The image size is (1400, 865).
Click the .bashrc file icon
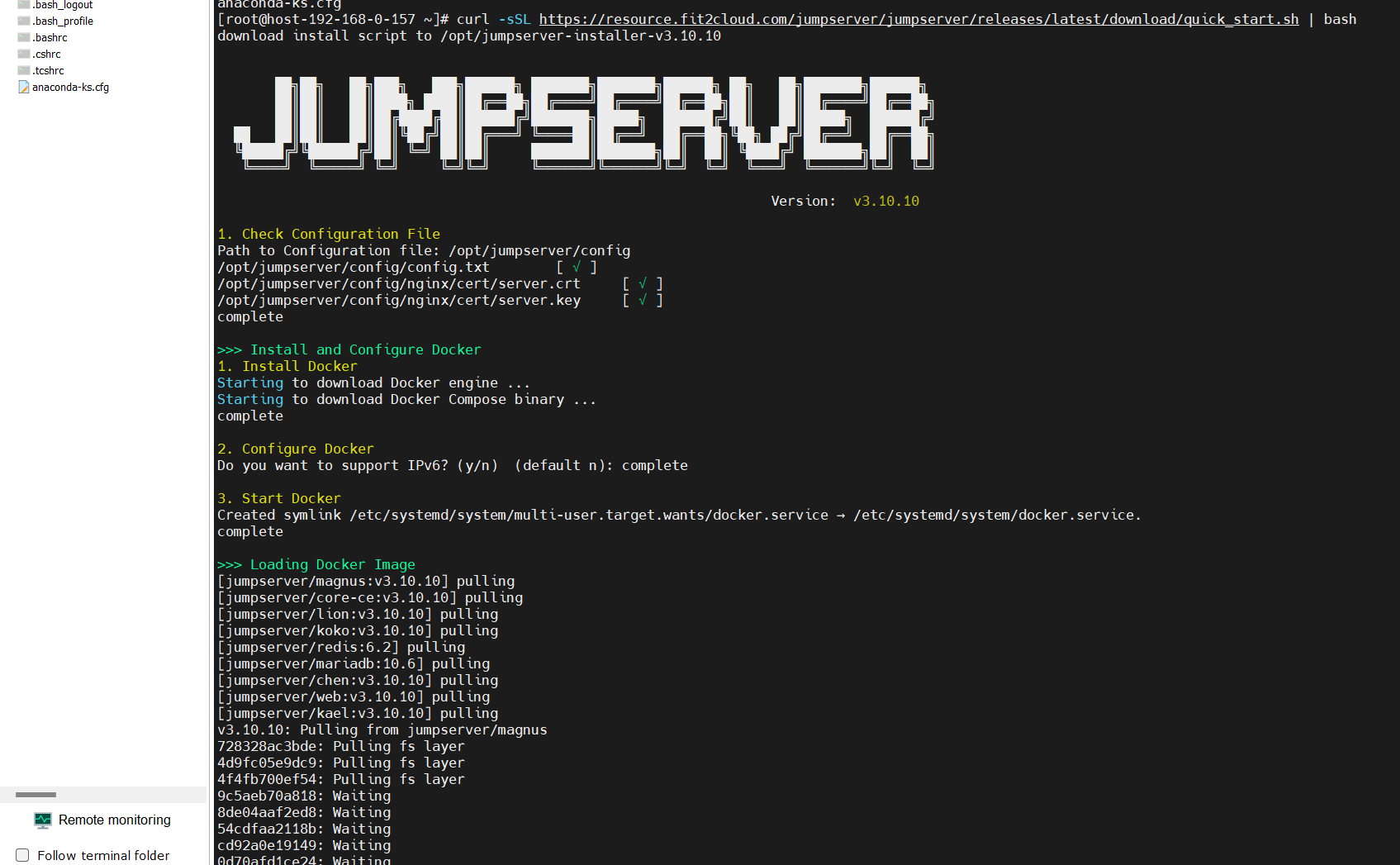click(24, 37)
